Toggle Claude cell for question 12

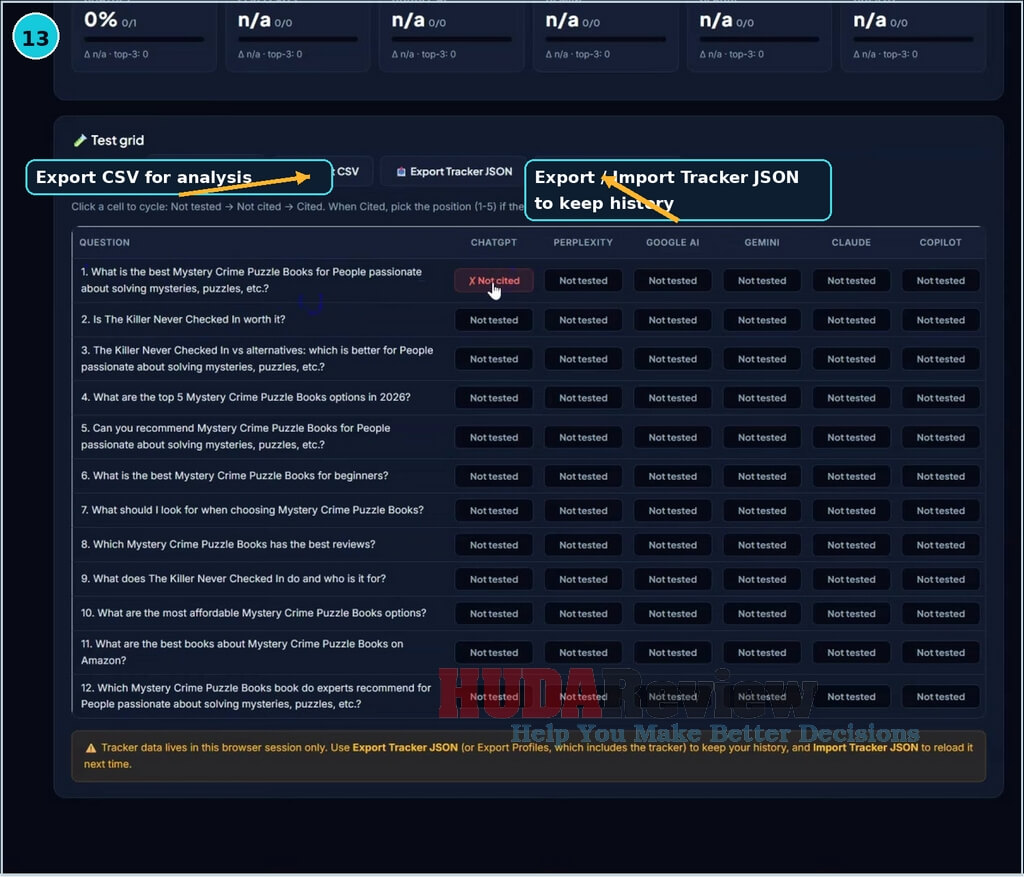click(852, 697)
